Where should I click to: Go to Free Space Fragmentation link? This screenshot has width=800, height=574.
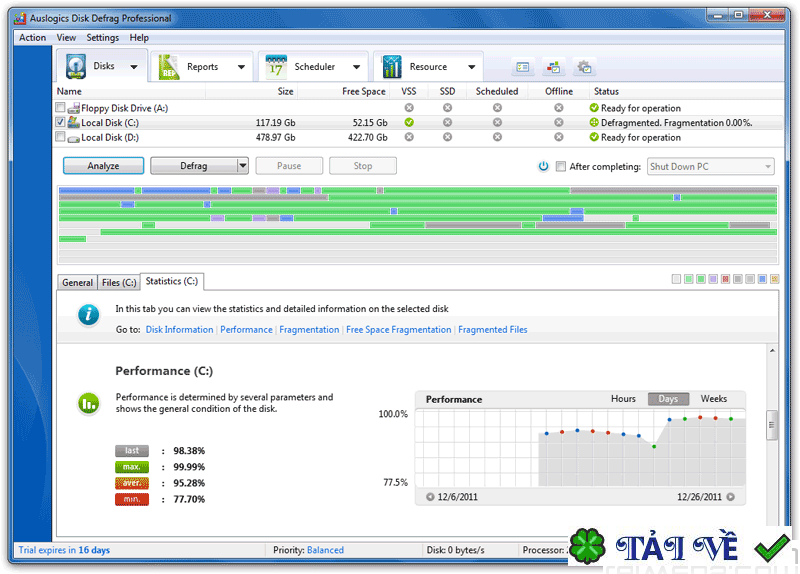click(x=398, y=330)
